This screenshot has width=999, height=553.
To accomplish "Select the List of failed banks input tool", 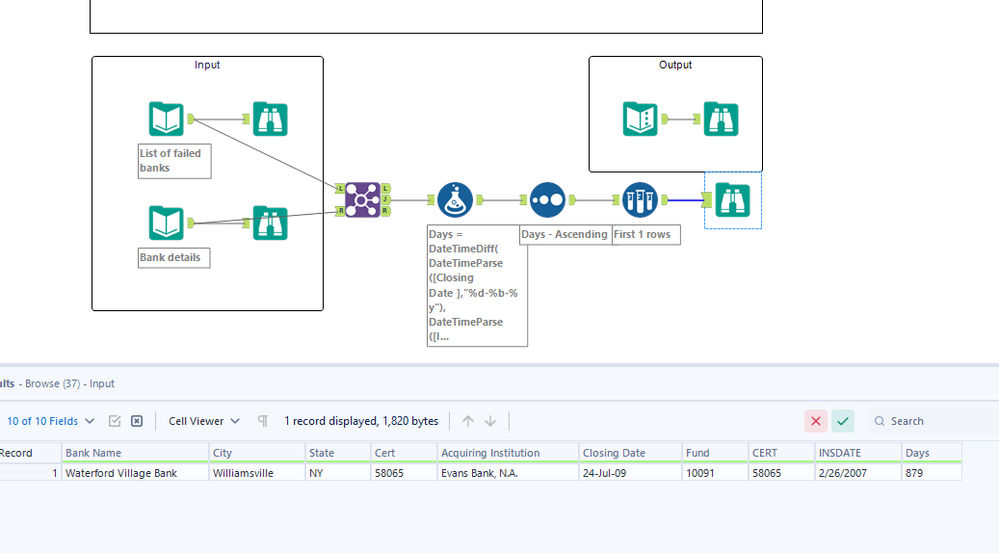I will (x=166, y=119).
